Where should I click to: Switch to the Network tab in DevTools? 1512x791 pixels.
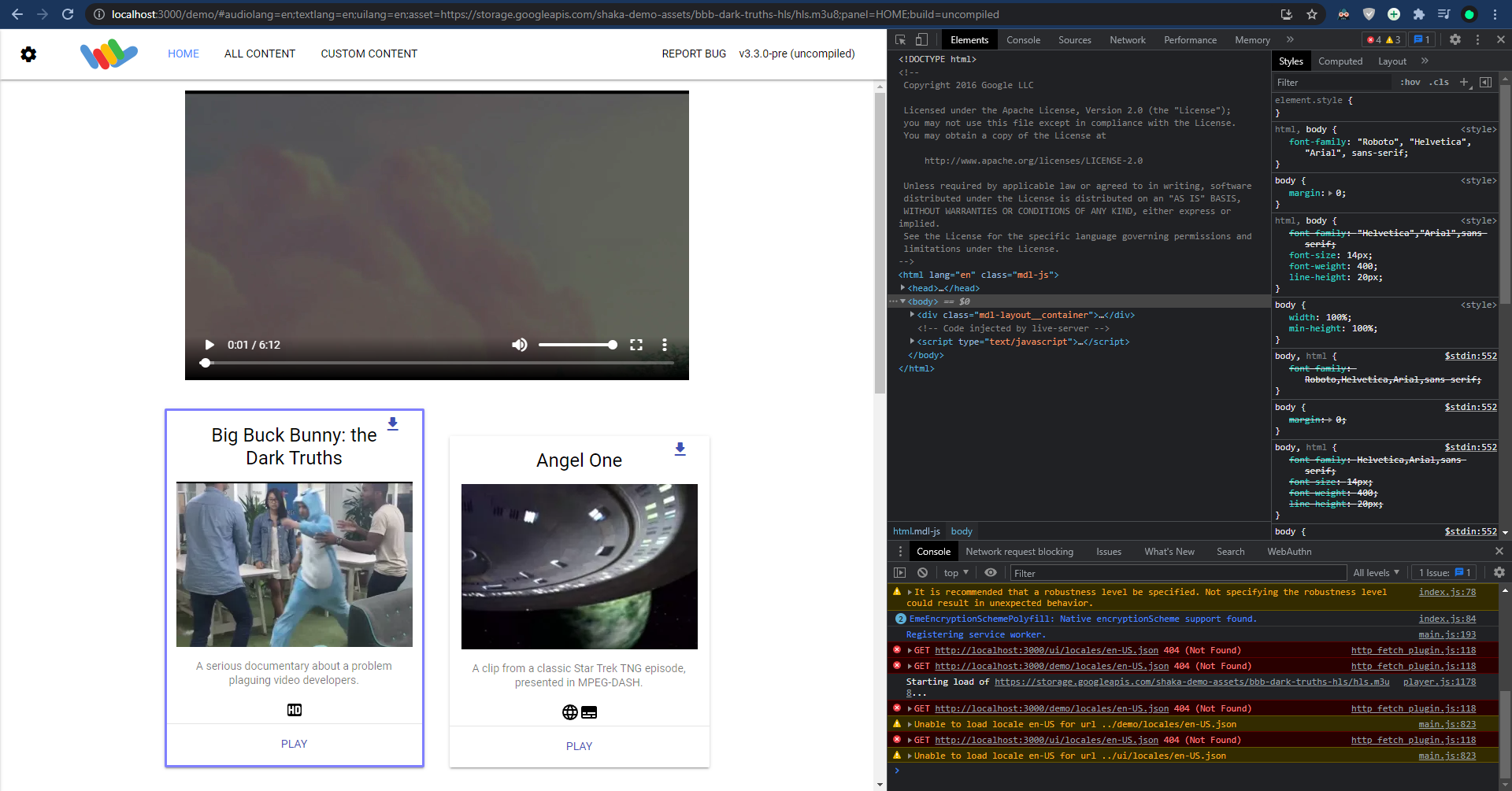(1127, 39)
